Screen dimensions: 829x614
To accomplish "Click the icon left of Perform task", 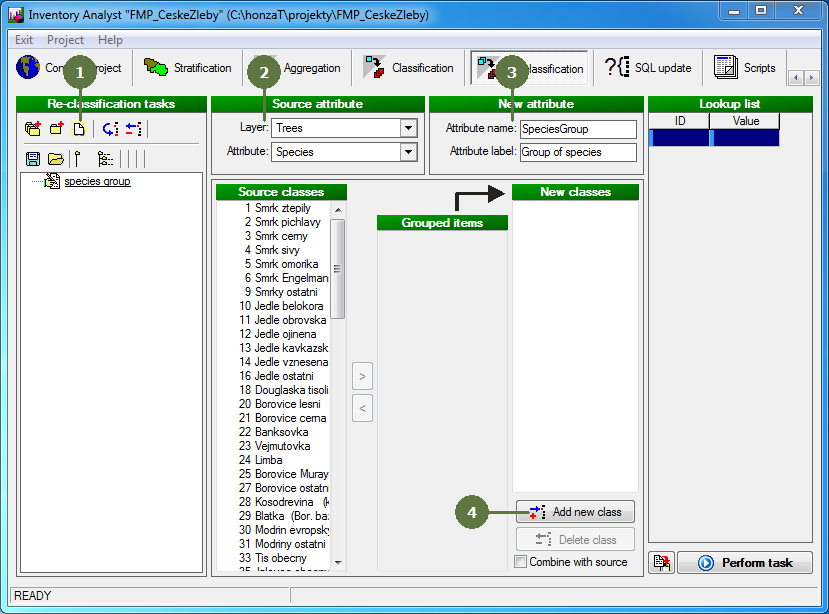I will 661,563.
